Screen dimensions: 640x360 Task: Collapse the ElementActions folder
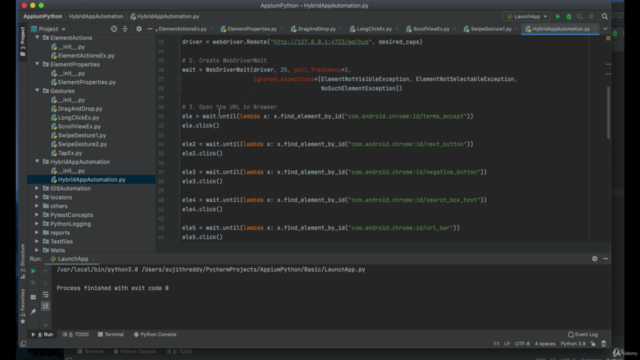tap(37, 38)
